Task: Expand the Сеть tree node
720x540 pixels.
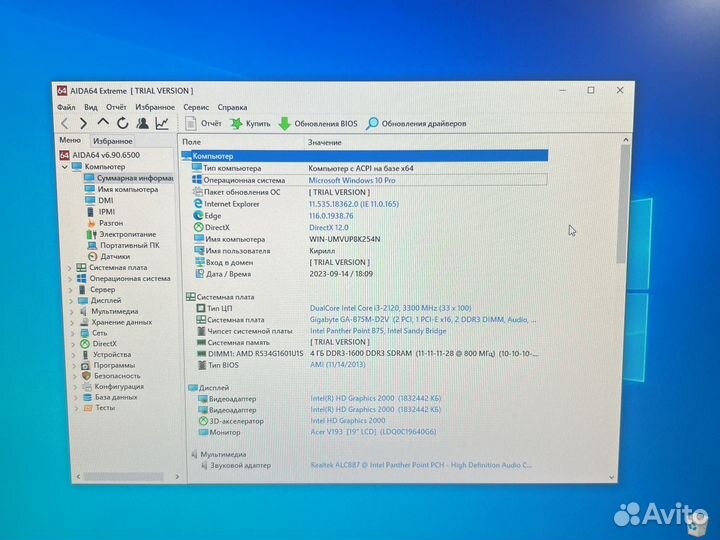Action: [x=73, y=333]
